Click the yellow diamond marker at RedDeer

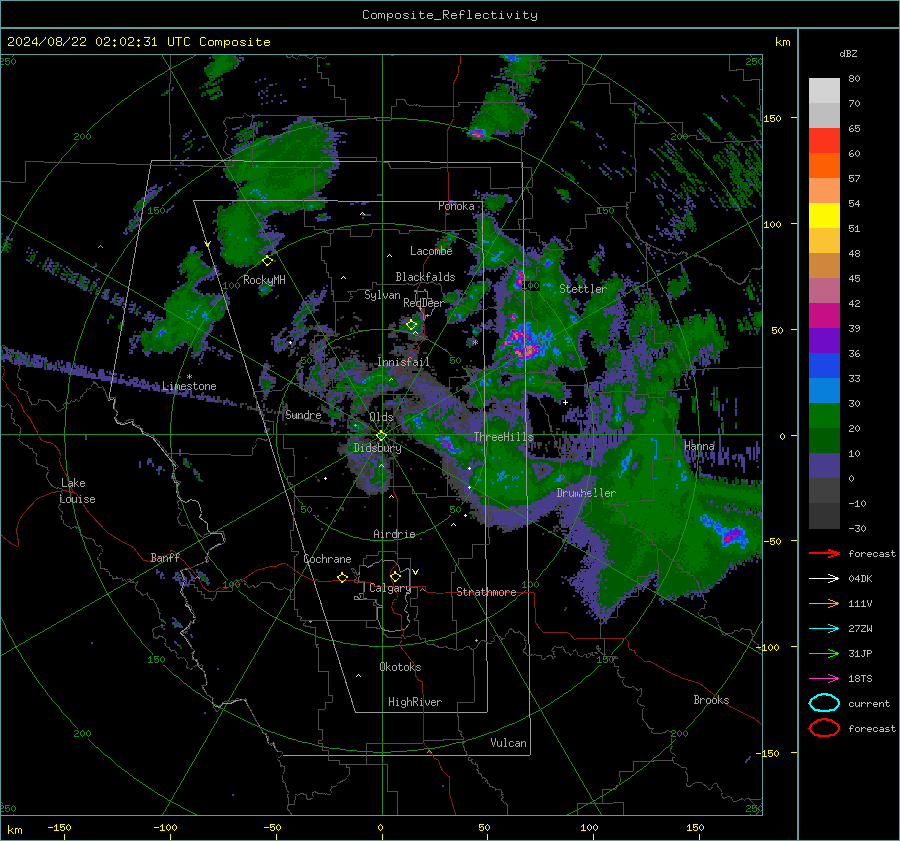coord(412,325)
